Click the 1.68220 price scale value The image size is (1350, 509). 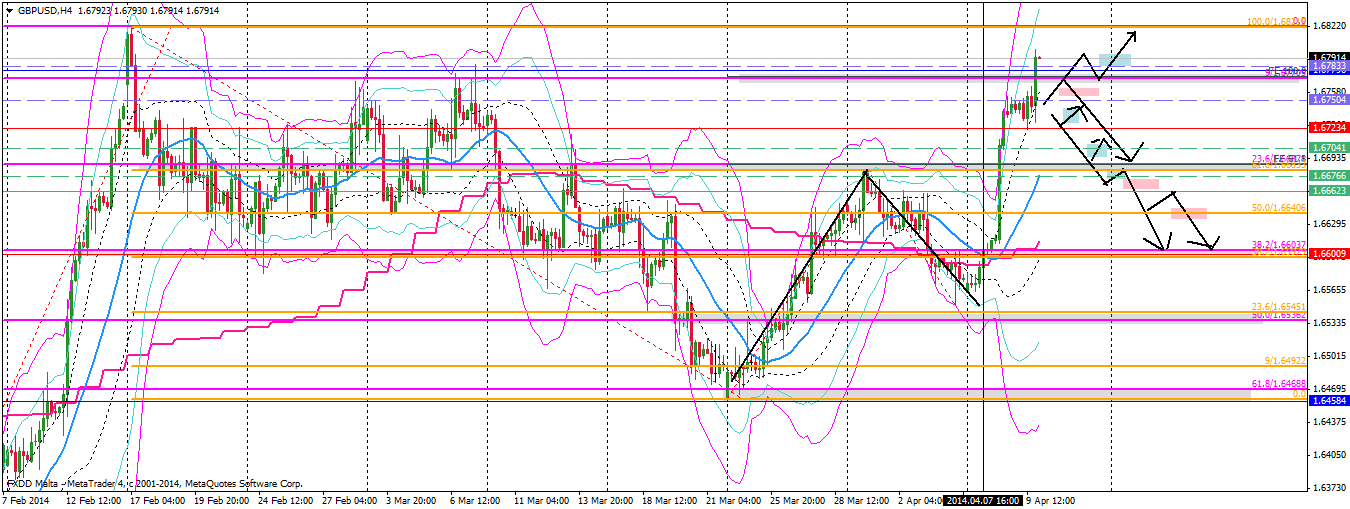tap(1330, 26)
